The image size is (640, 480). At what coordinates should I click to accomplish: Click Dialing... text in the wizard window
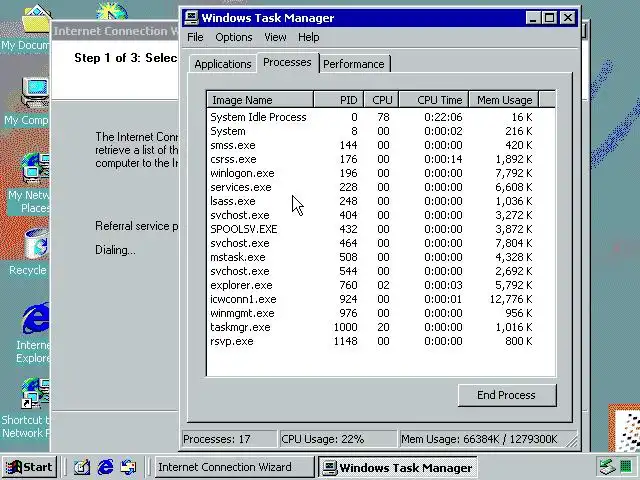(116, 250)
